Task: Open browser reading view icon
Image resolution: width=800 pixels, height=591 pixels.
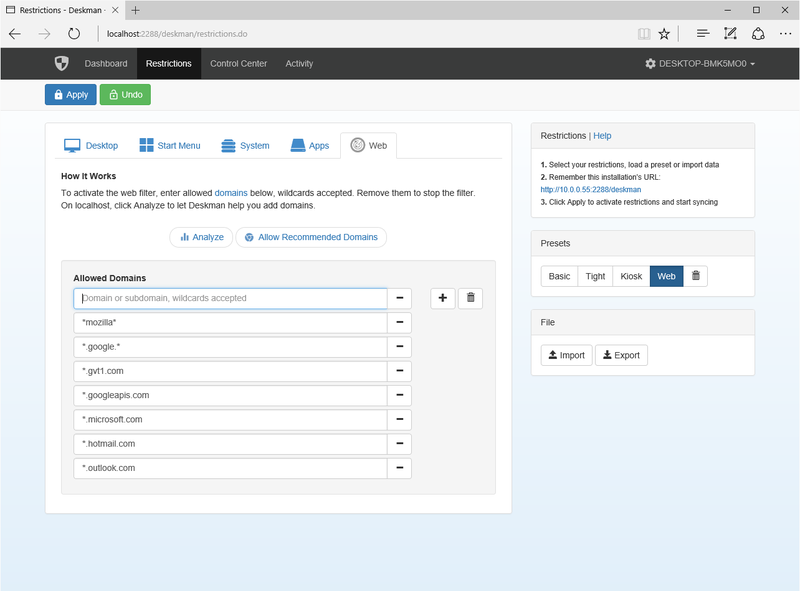Action: 644,34
